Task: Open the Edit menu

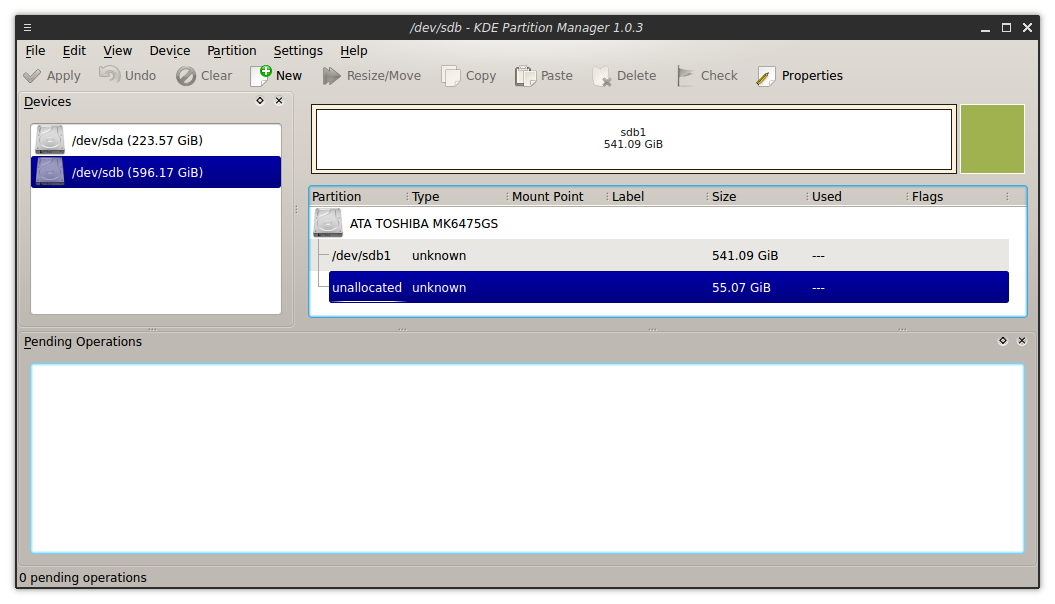Action: coord(74,50)
